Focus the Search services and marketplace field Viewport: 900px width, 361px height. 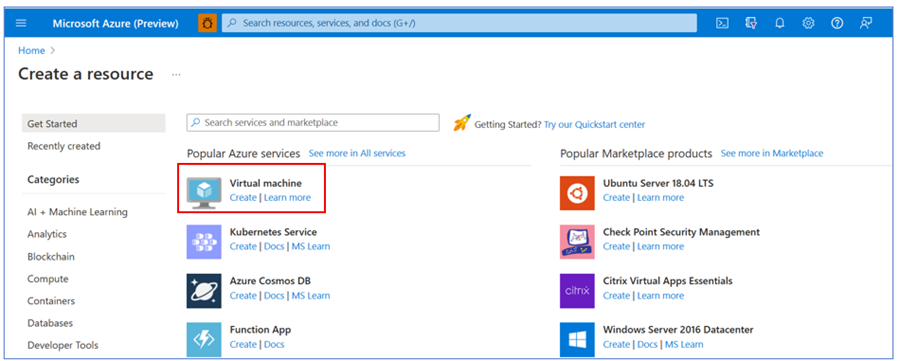coord(313,123)
